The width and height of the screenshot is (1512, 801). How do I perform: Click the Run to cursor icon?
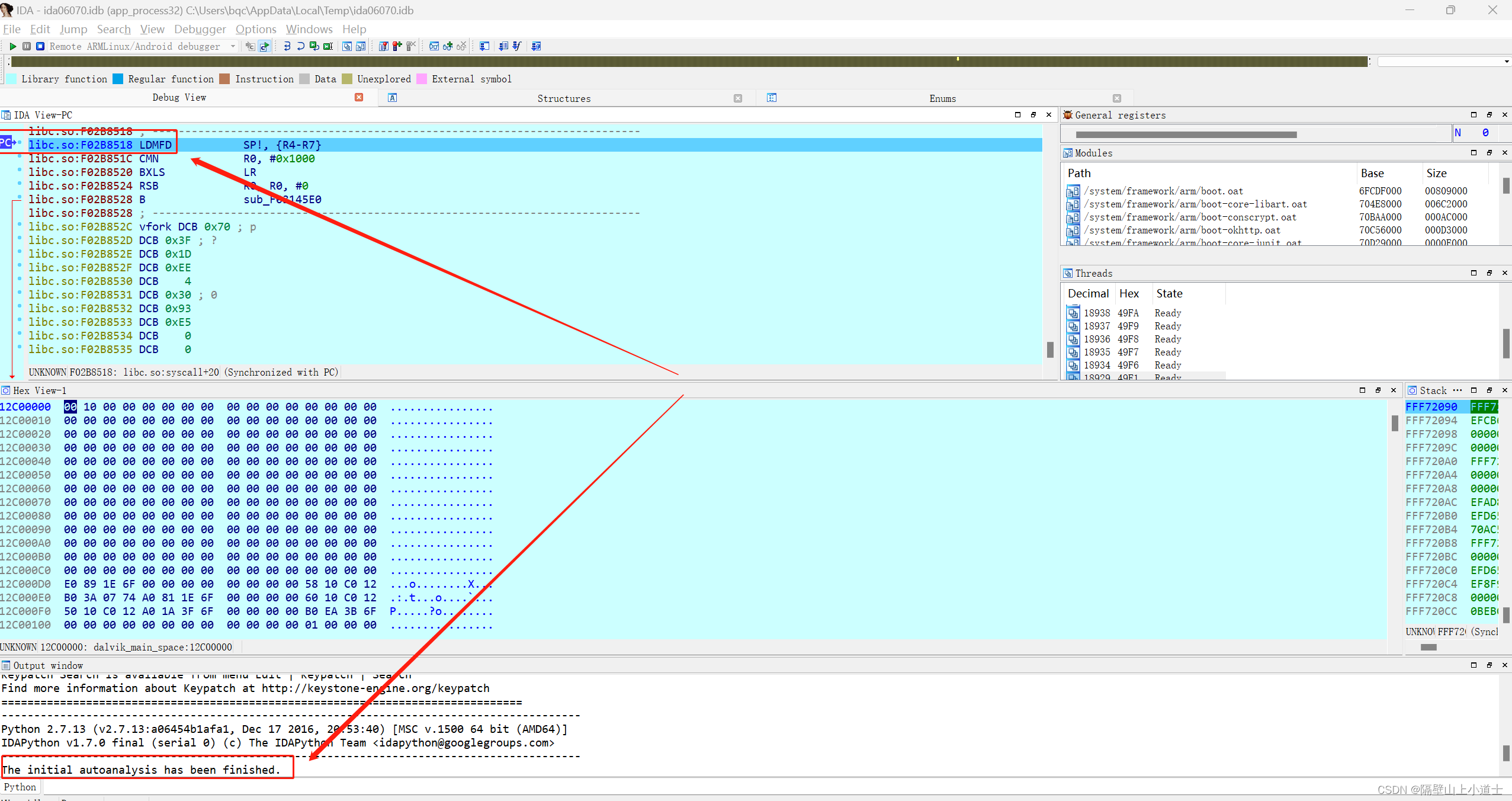(x=328, y=46)
